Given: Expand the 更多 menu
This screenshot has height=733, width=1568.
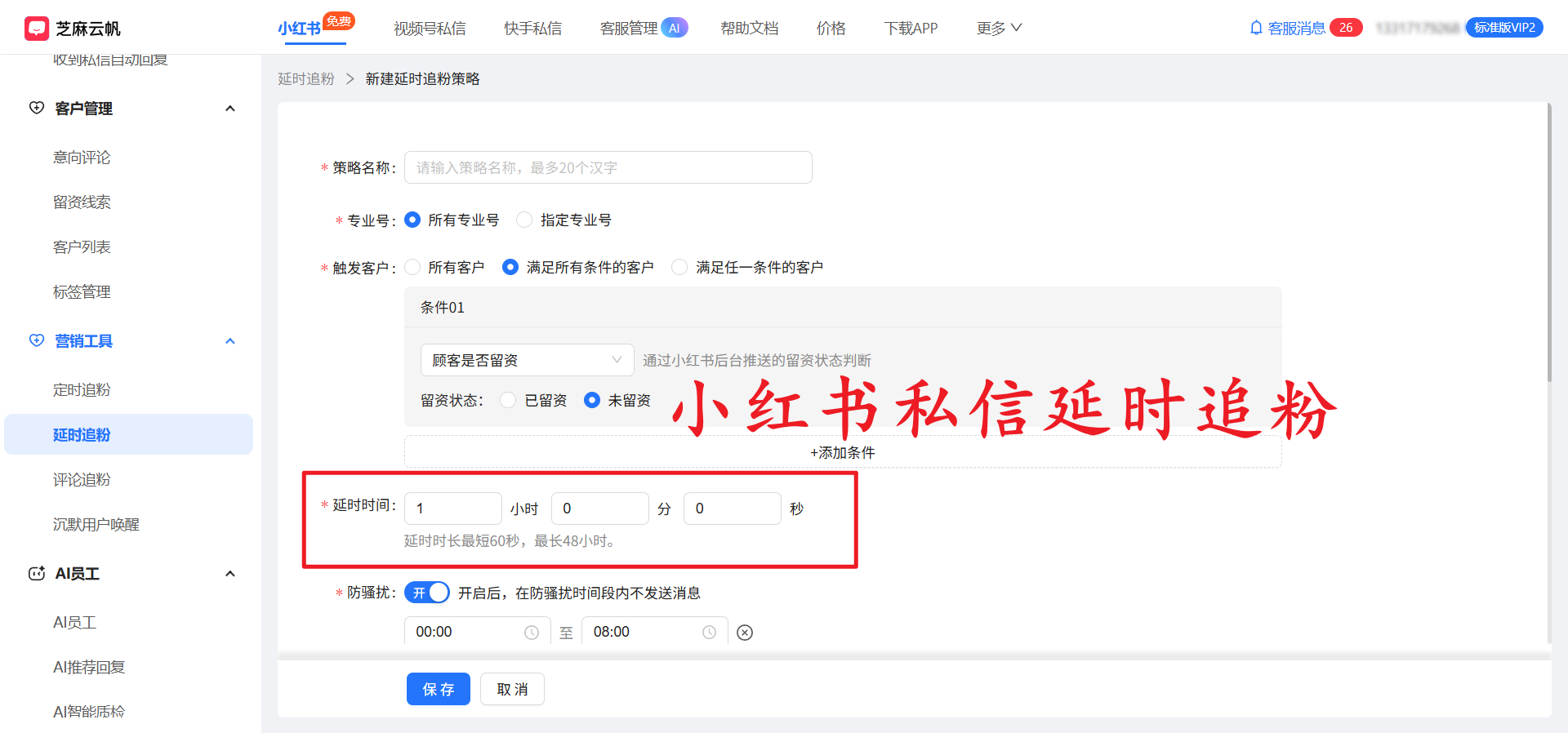Looking at the screenshot, I should point(999,29).
